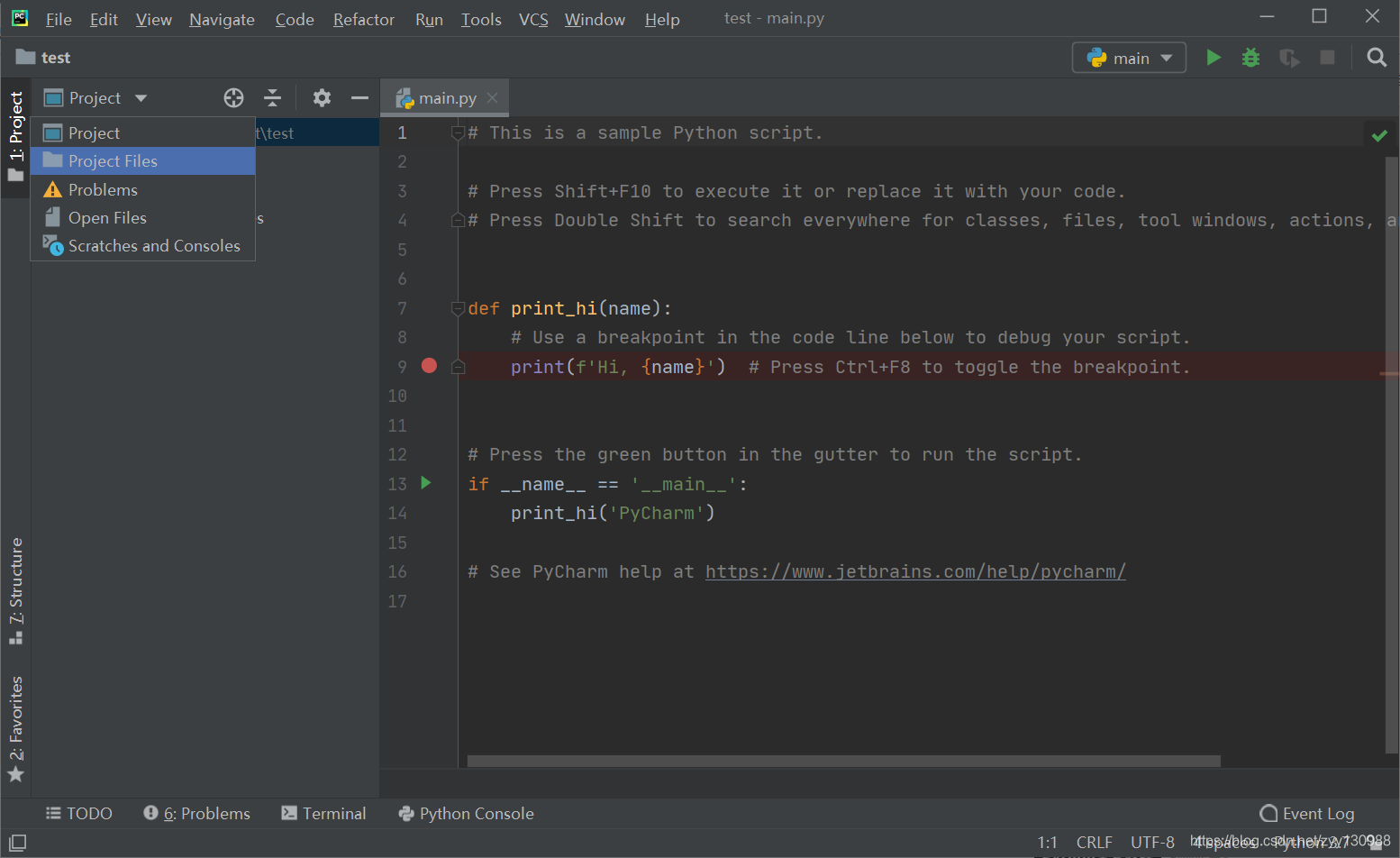The width and height of the screenshot is (1400, 858).
Task: Open the 6: Problems tool window
Action: (196, 813)
